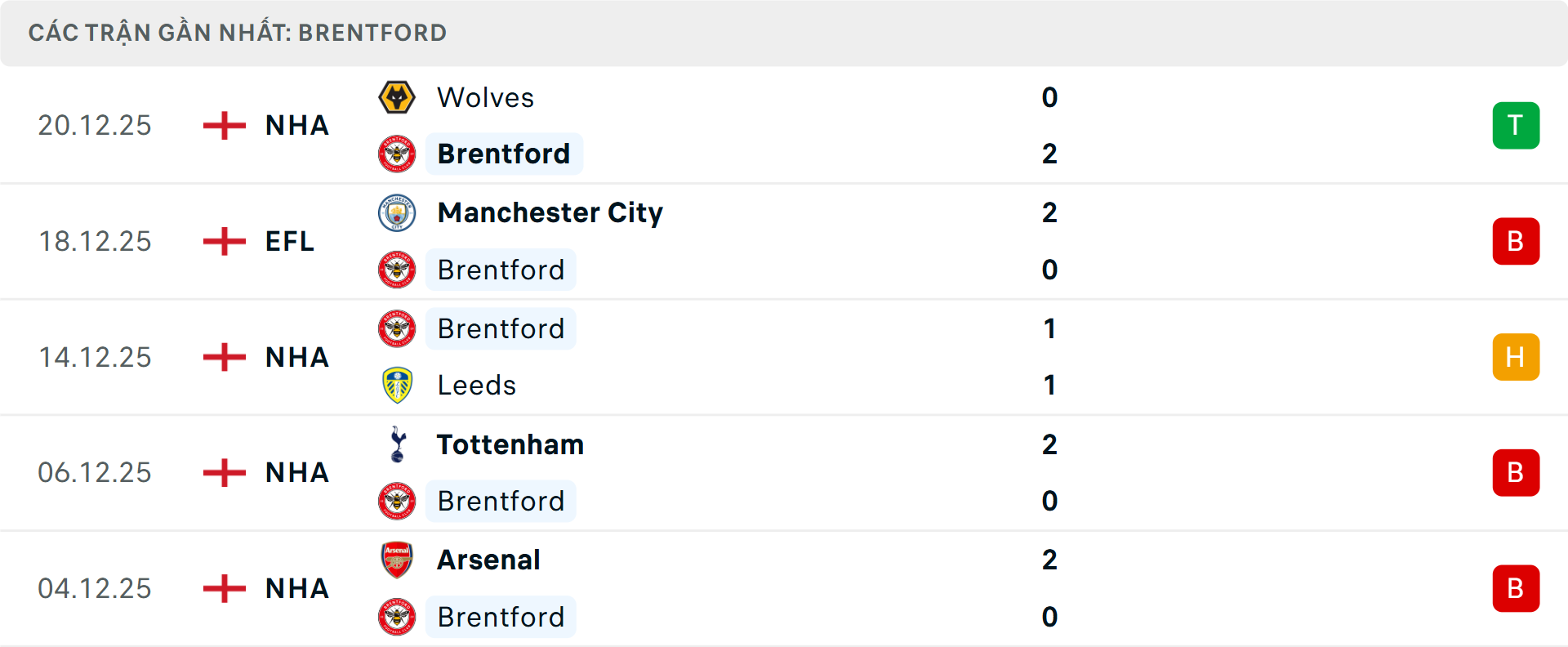This screenshot has width=1568, height=647.
Task: Expand details for the Leeds draw
Action: (784, 357)
